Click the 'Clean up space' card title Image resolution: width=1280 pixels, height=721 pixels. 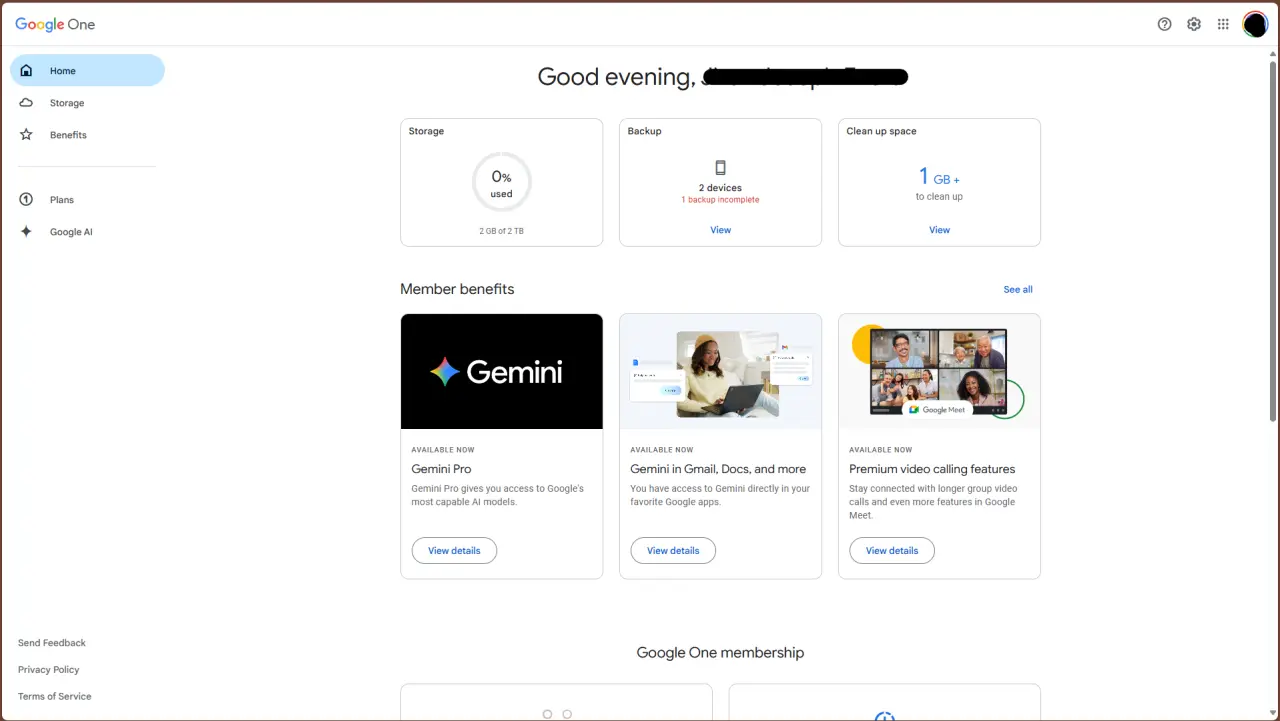[x=881, y=131]
